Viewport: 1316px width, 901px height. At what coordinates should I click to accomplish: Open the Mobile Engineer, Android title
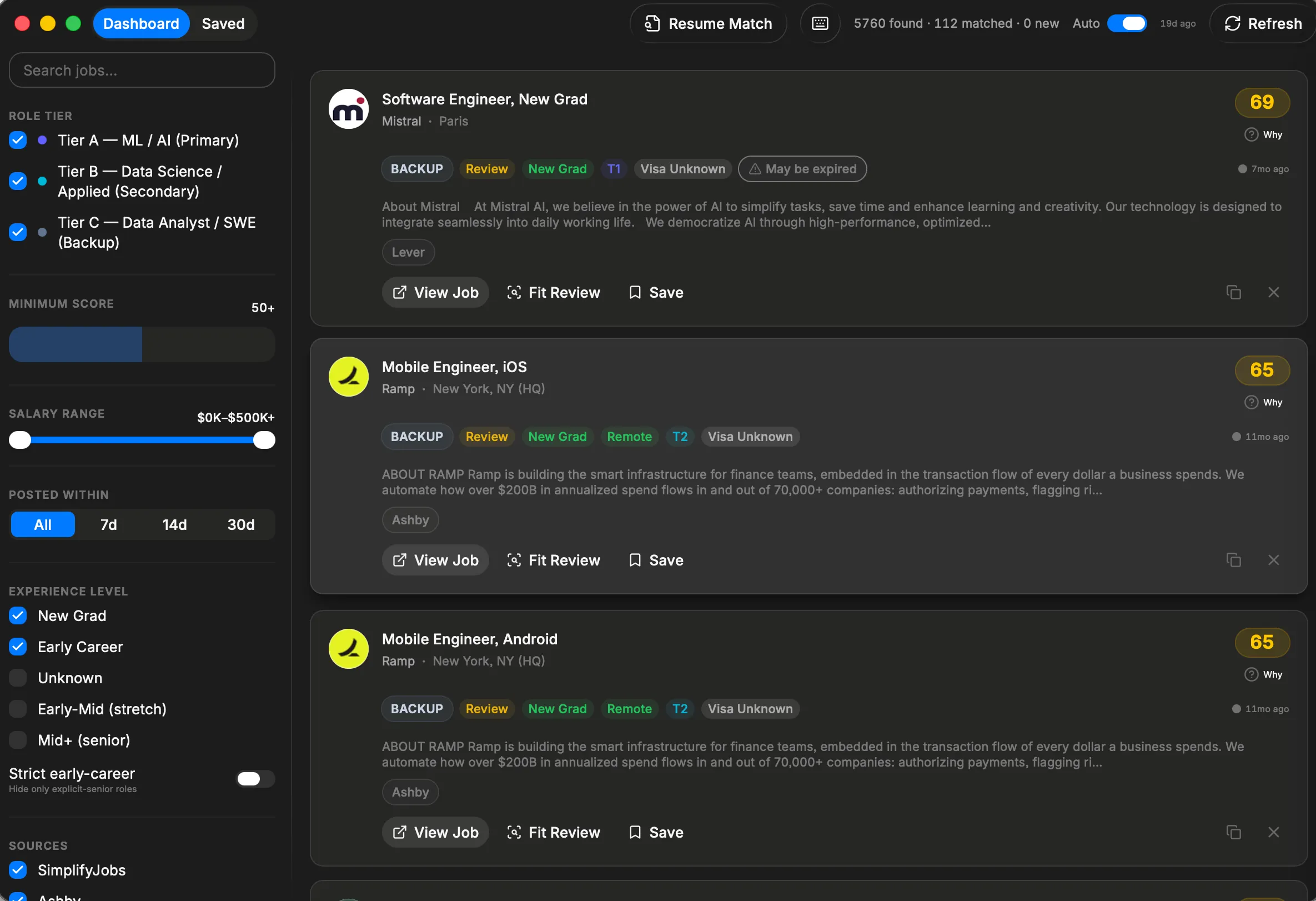(469, 639)
